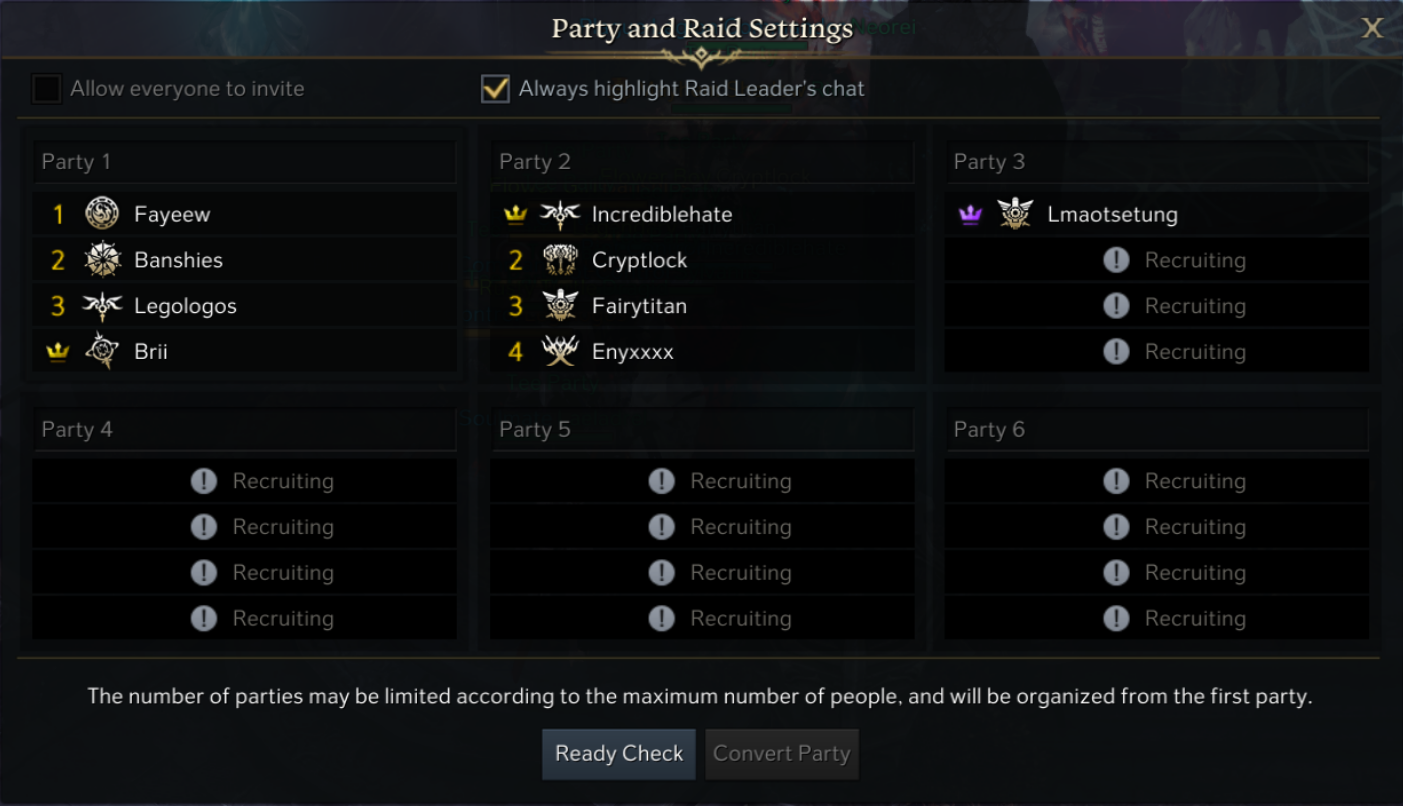Click the class icon beside Fayeew
The width and height of the screenshot is (1403, 806).
tap(102, 213)
